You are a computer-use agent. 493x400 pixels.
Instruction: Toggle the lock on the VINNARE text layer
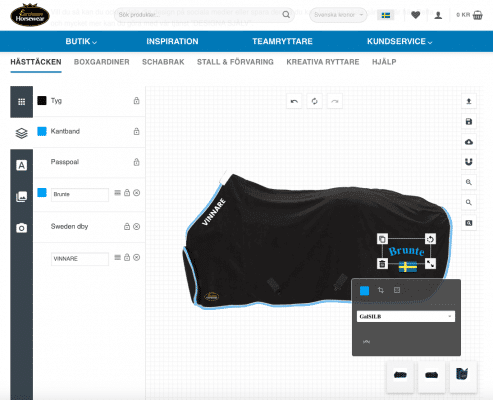coord(127,257)
